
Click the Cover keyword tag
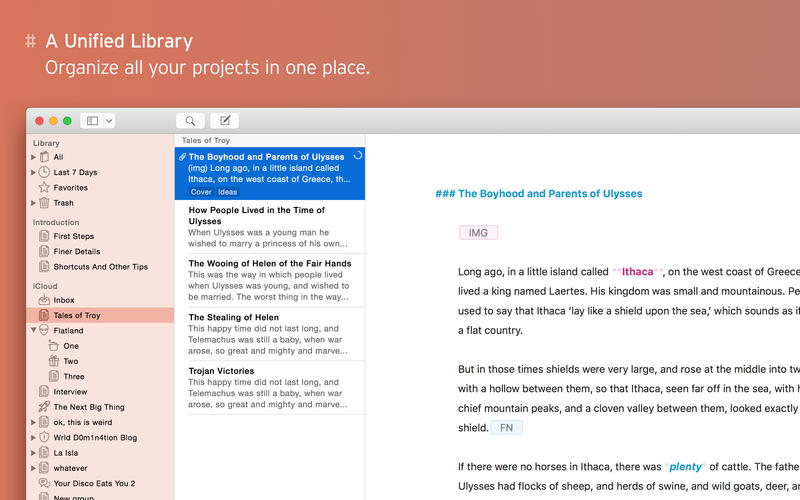(x=201, y=192)
